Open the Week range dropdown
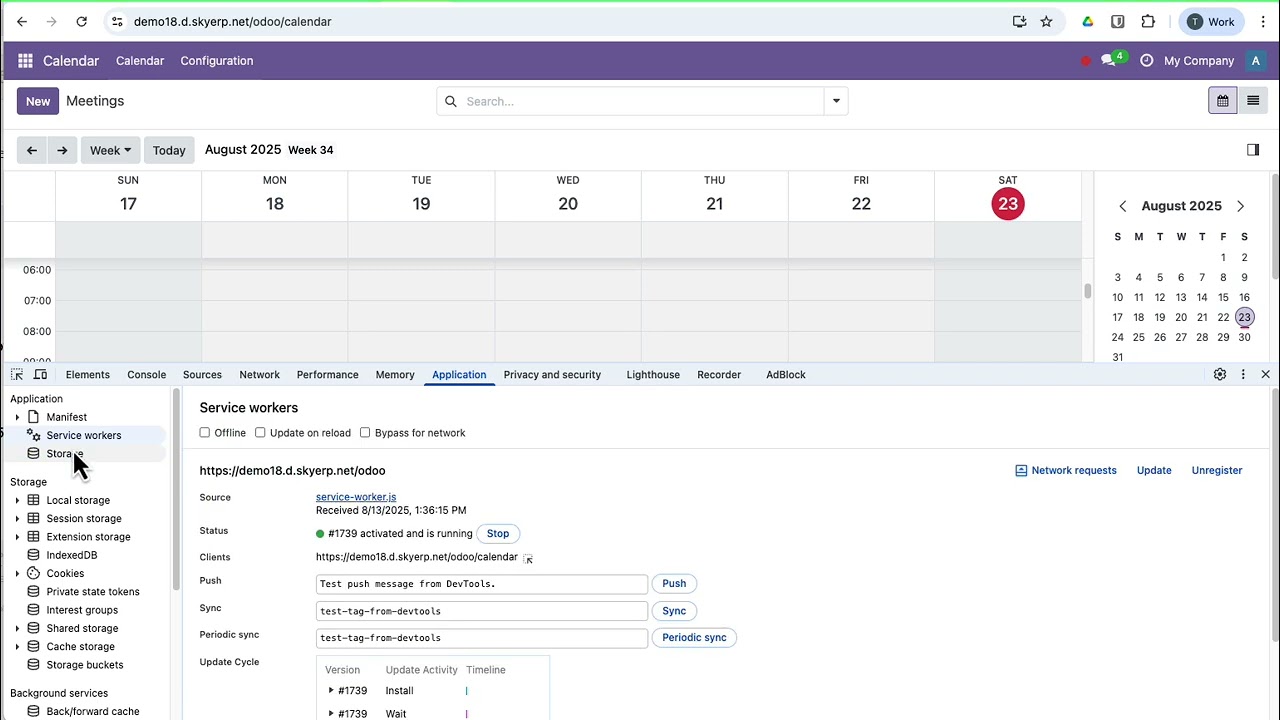 point(110,150)
